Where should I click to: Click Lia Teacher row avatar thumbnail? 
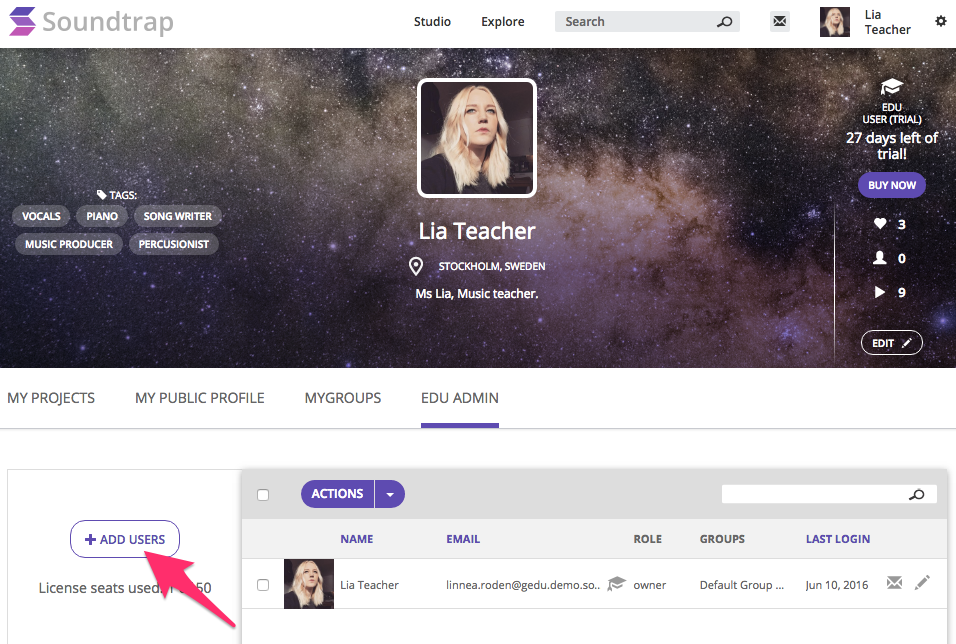click(x=309, y=584)
